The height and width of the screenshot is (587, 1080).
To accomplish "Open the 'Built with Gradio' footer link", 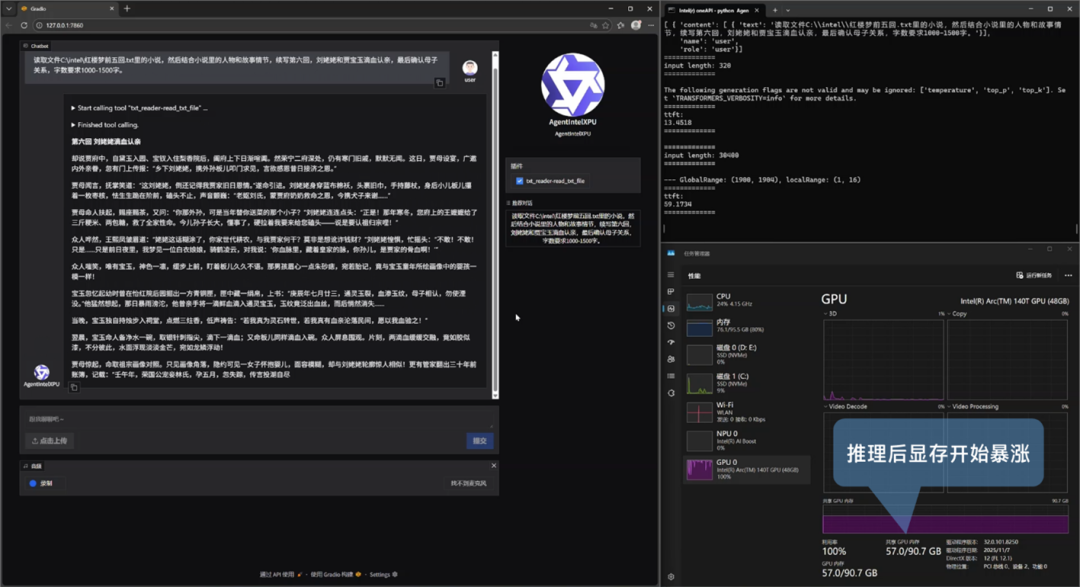I will 335,575.
